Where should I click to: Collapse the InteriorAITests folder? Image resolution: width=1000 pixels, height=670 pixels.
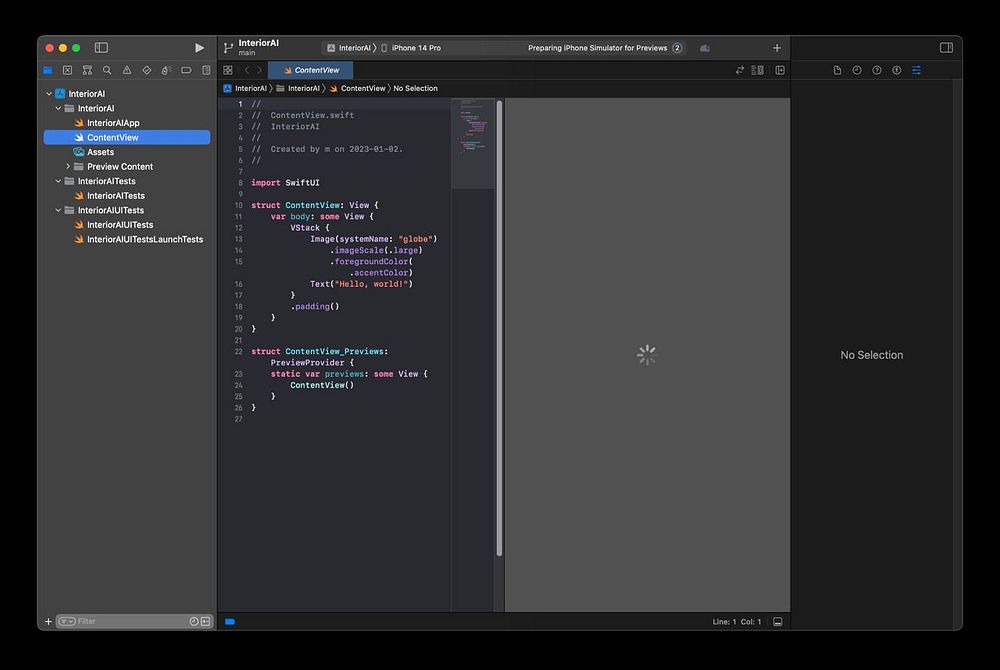coord(58,181)
